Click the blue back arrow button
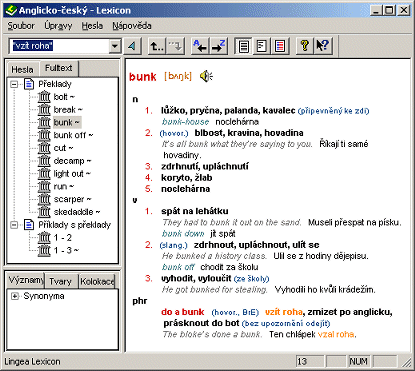 click(132, 46)
